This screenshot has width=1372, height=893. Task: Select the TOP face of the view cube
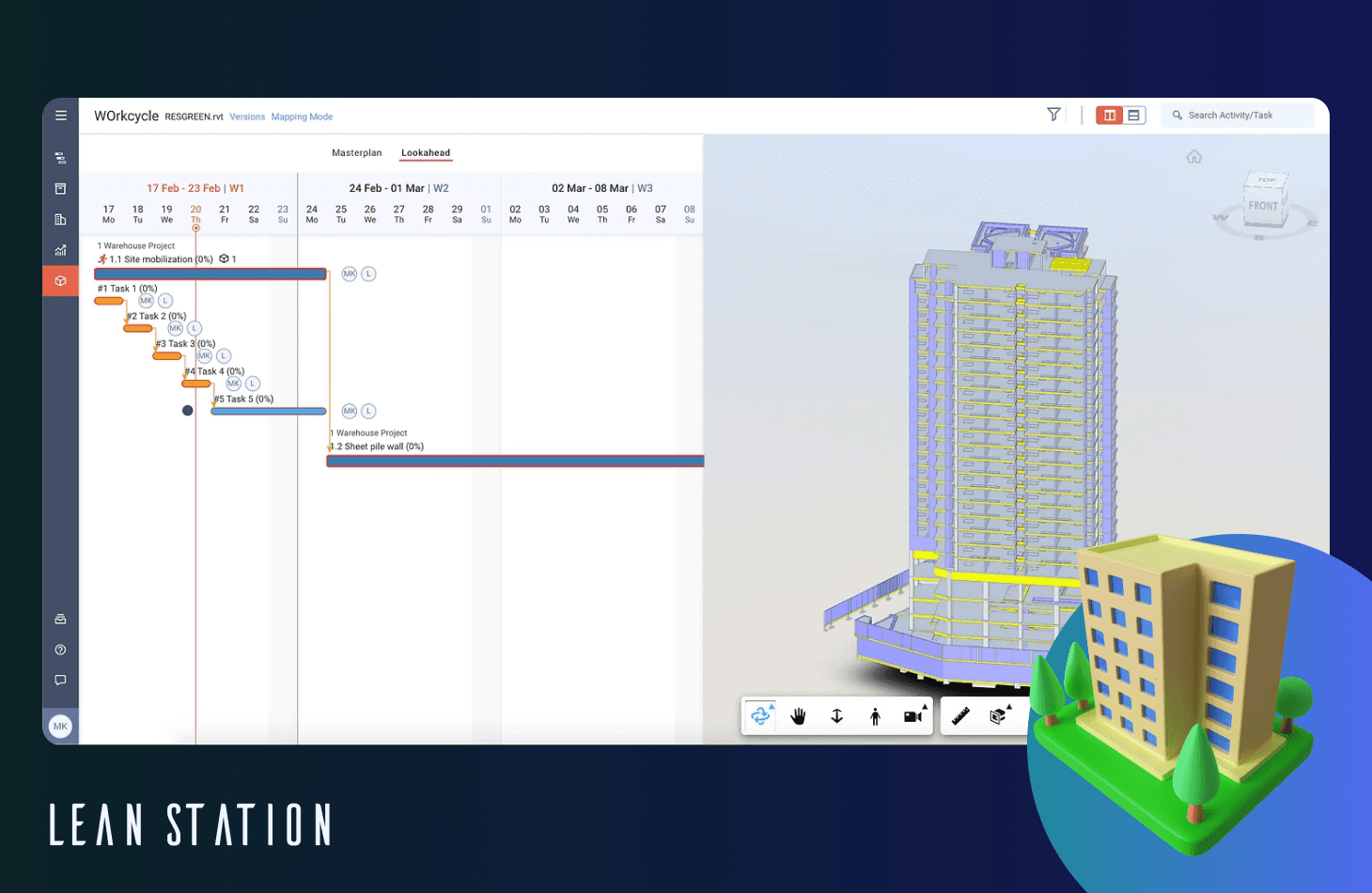point(1267,180)
